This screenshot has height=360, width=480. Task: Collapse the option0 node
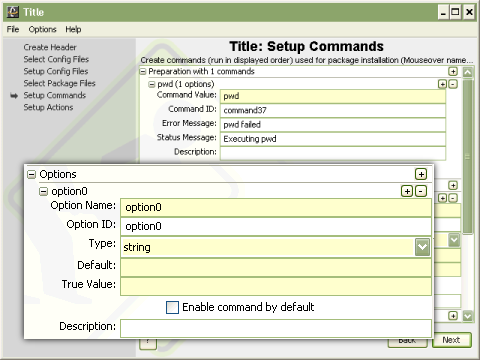coord(43,191)
